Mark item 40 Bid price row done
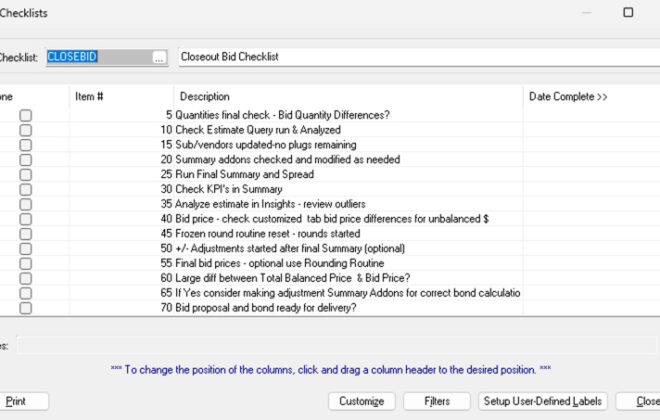 click(x=25, y=219)
